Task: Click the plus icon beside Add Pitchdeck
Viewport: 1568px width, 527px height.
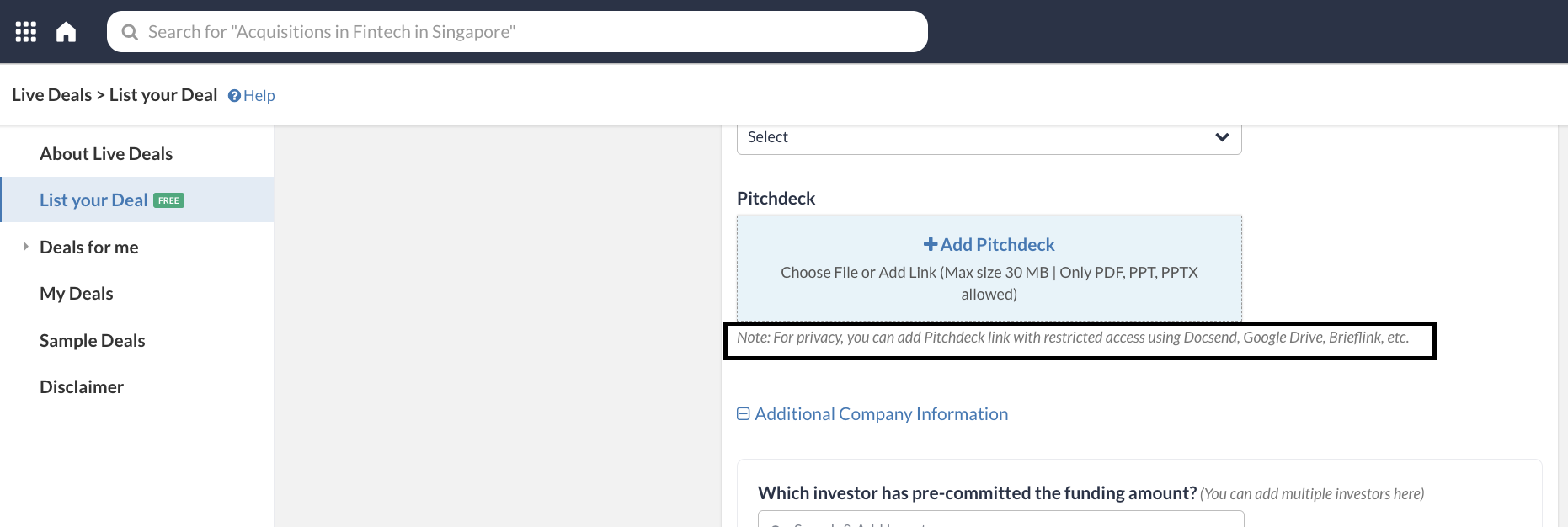Action: tap(931, 244)
